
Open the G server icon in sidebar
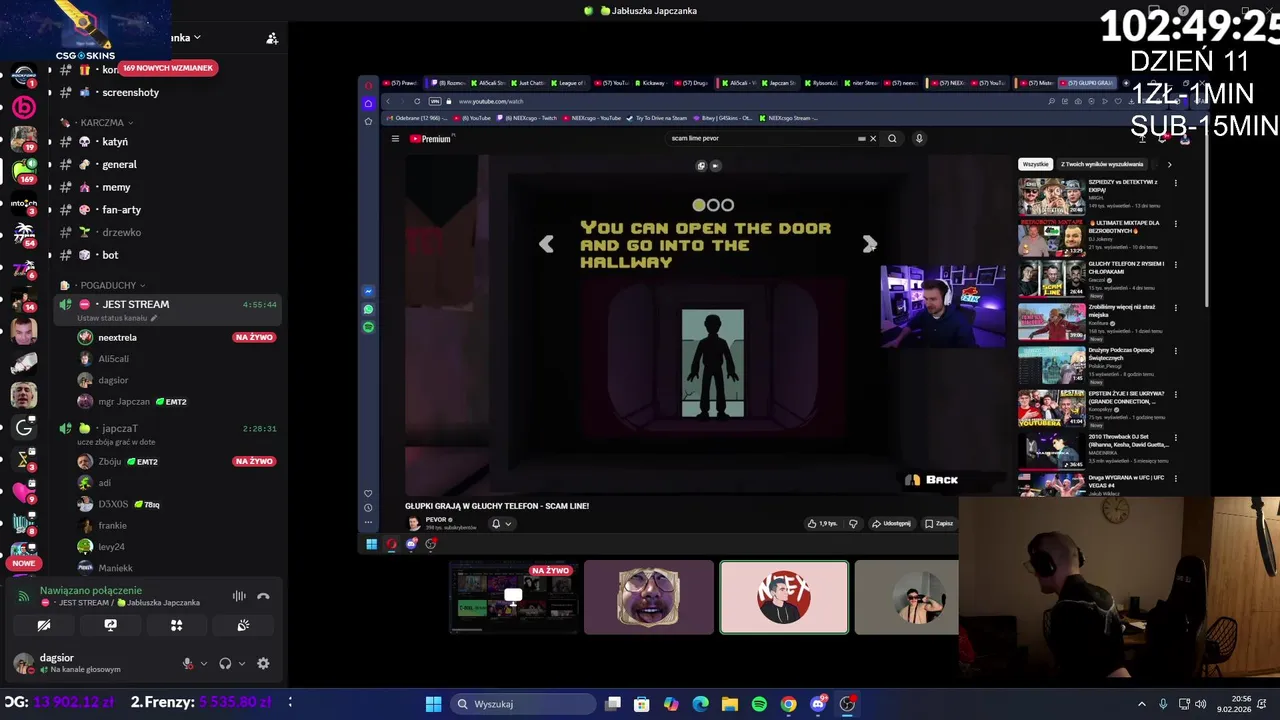[x=23, y=428]
